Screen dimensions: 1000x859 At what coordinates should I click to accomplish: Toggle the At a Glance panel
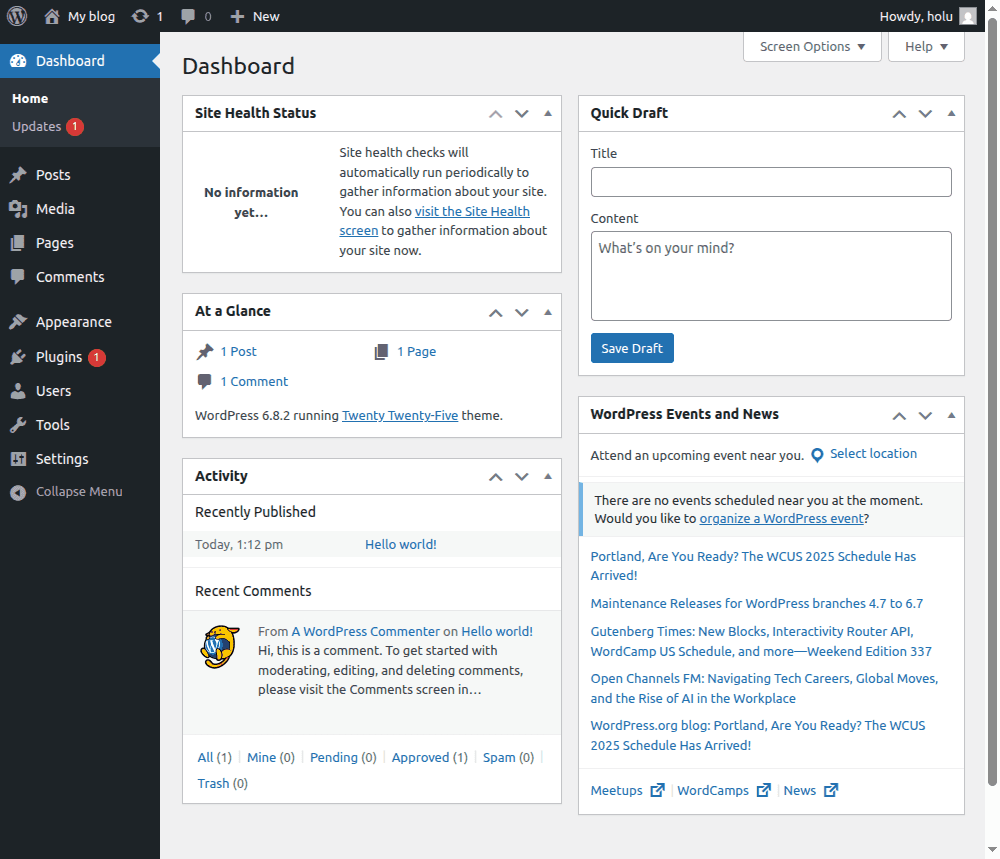point(548,312)
